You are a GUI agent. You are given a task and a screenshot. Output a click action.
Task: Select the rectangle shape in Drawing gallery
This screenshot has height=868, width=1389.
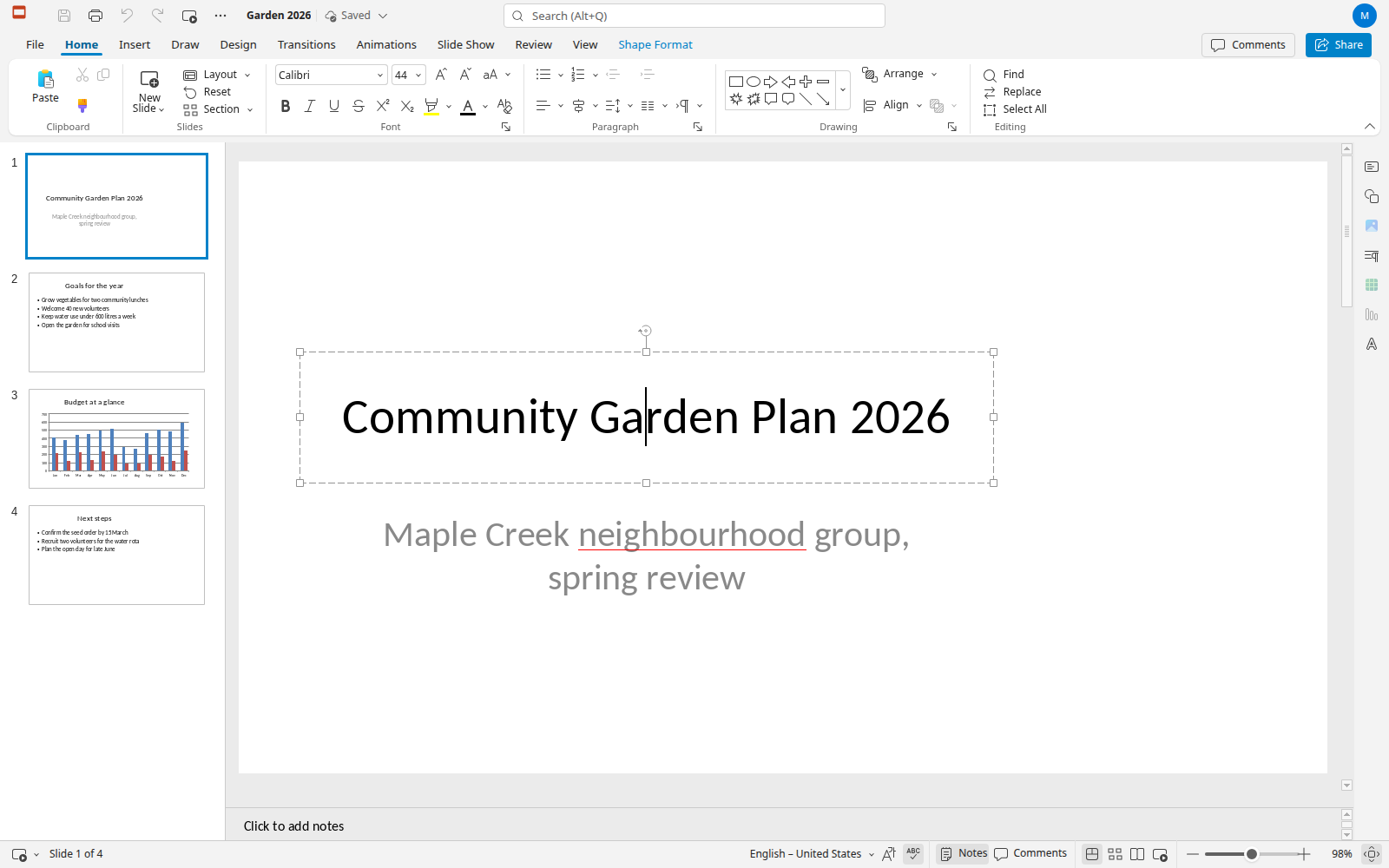[x=736, y=82]
